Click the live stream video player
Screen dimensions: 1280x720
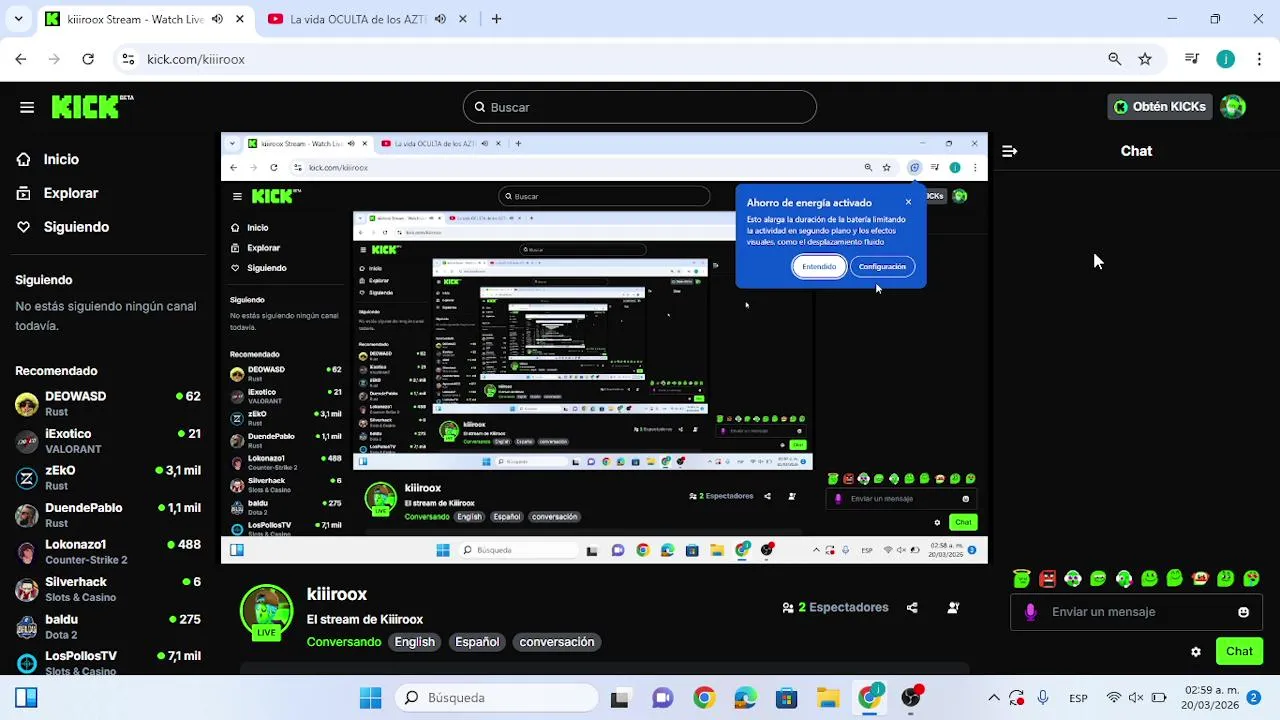point(604,348)
